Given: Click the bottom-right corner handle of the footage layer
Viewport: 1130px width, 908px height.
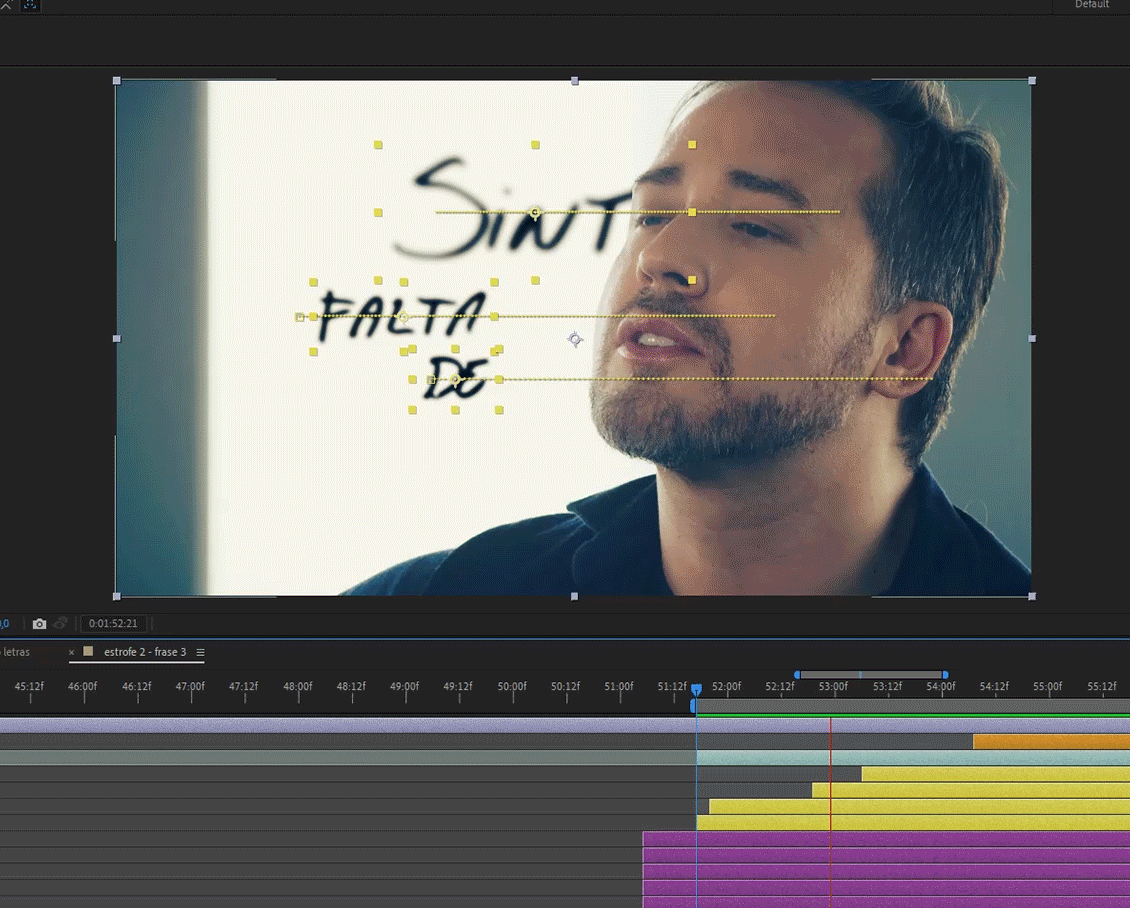Looking at the screenshot, I should coord(1032,597).
